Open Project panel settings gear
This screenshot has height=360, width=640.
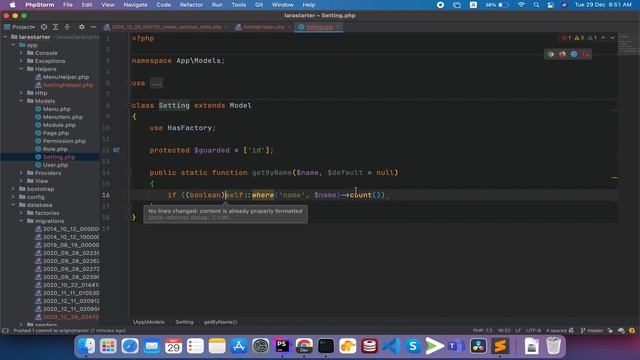[x=82, y=27]
